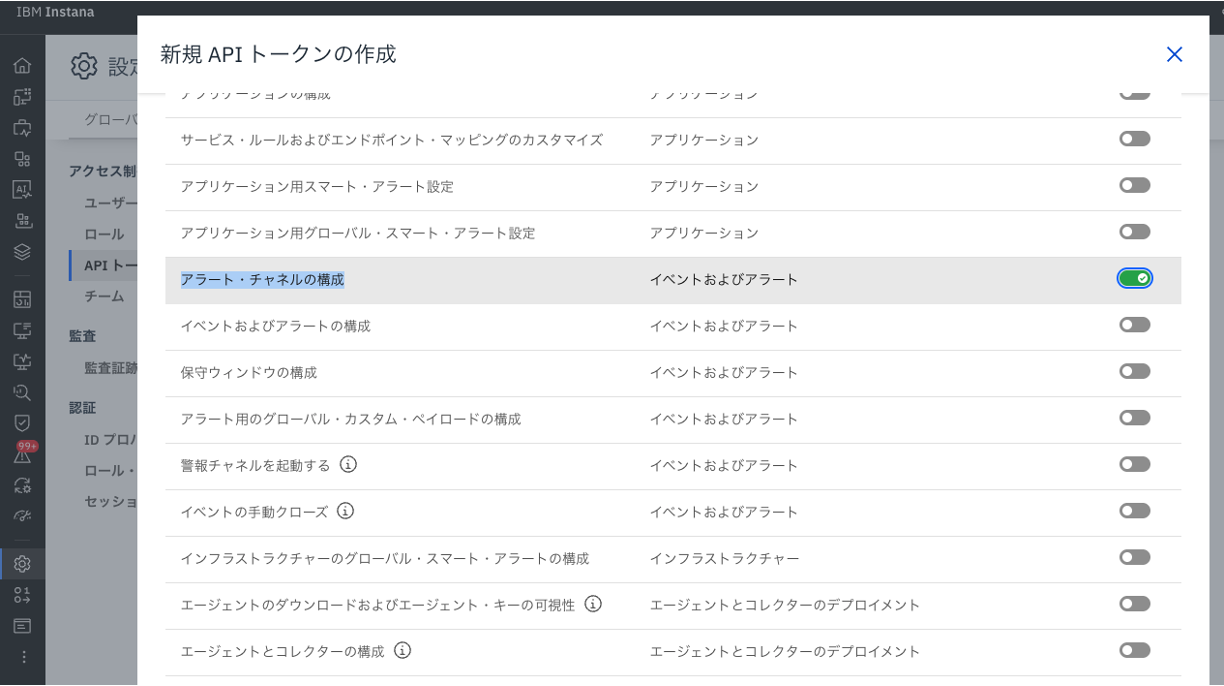Image resolution: width=1224 pixels, height=686 pixels.
Task: Open the warning triangle icon with 99+ badge
Action: [22, 454]
